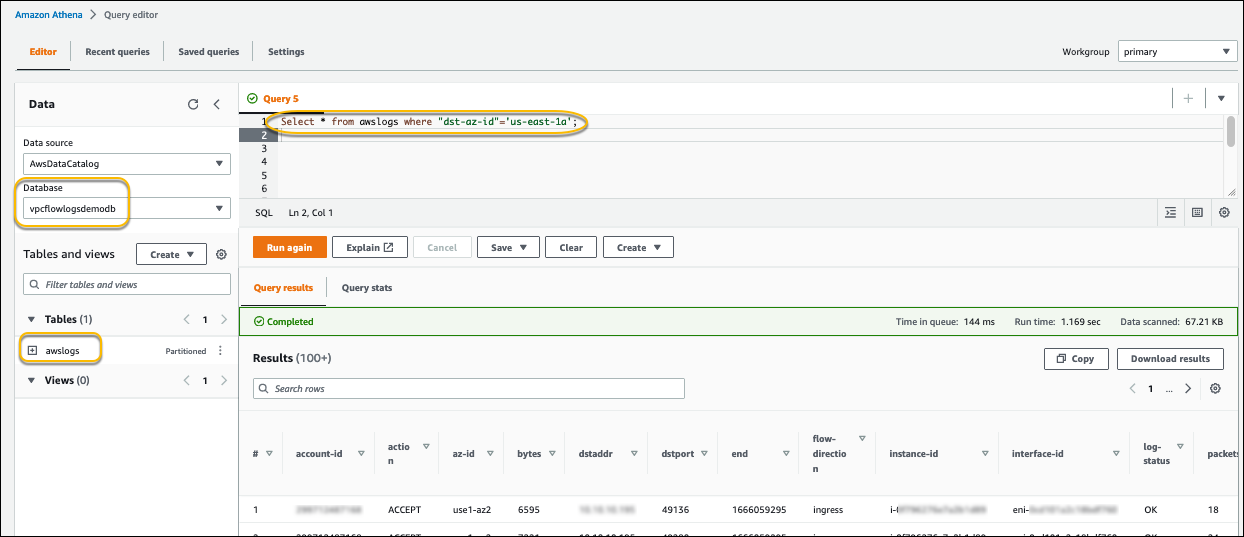The height and width of the screenshot is (537, 1244).
Task: Click the ingress flow-direction cell
Action: coord(828,510)
